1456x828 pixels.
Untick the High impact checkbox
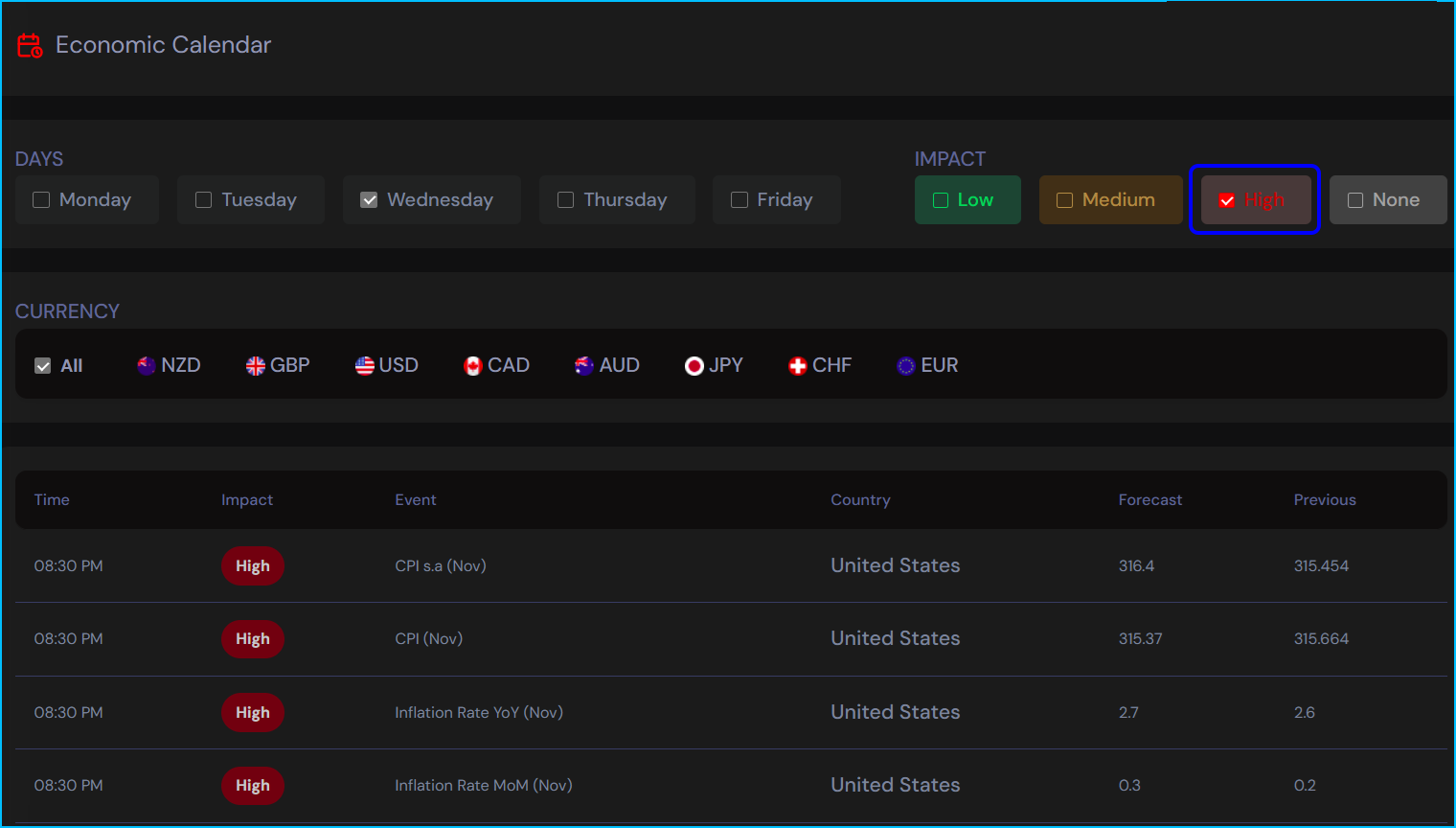[x=1227, y=200]
